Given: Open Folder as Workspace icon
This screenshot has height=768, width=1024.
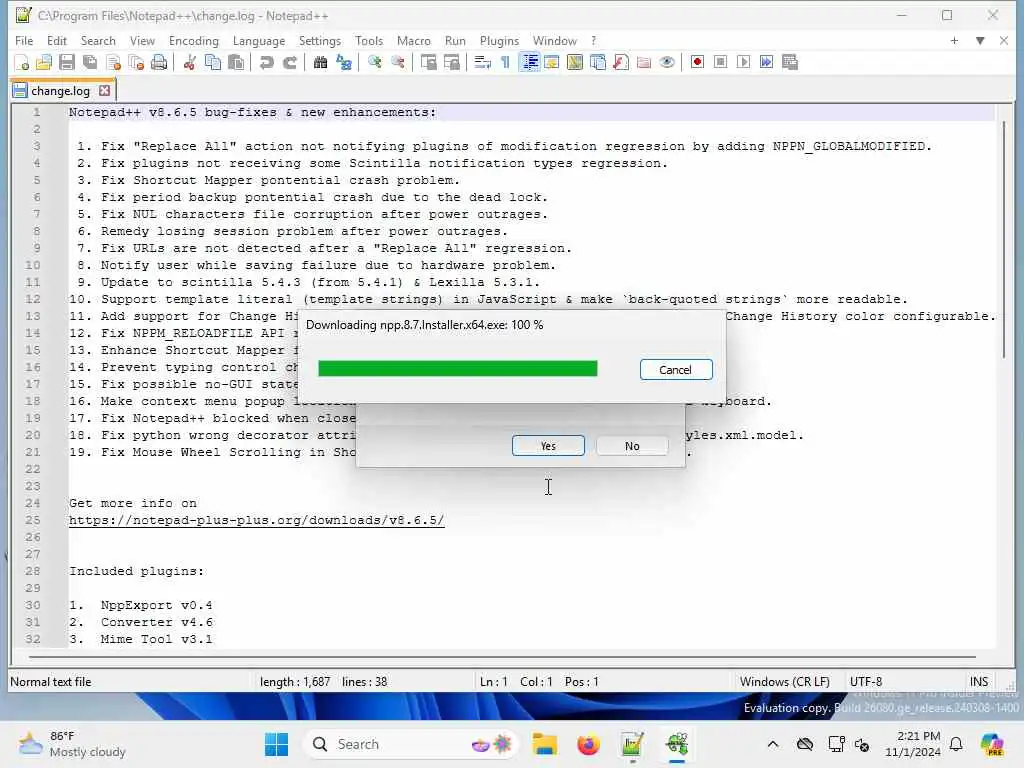Looking at the screenshot, I should [x=644, y=63].
